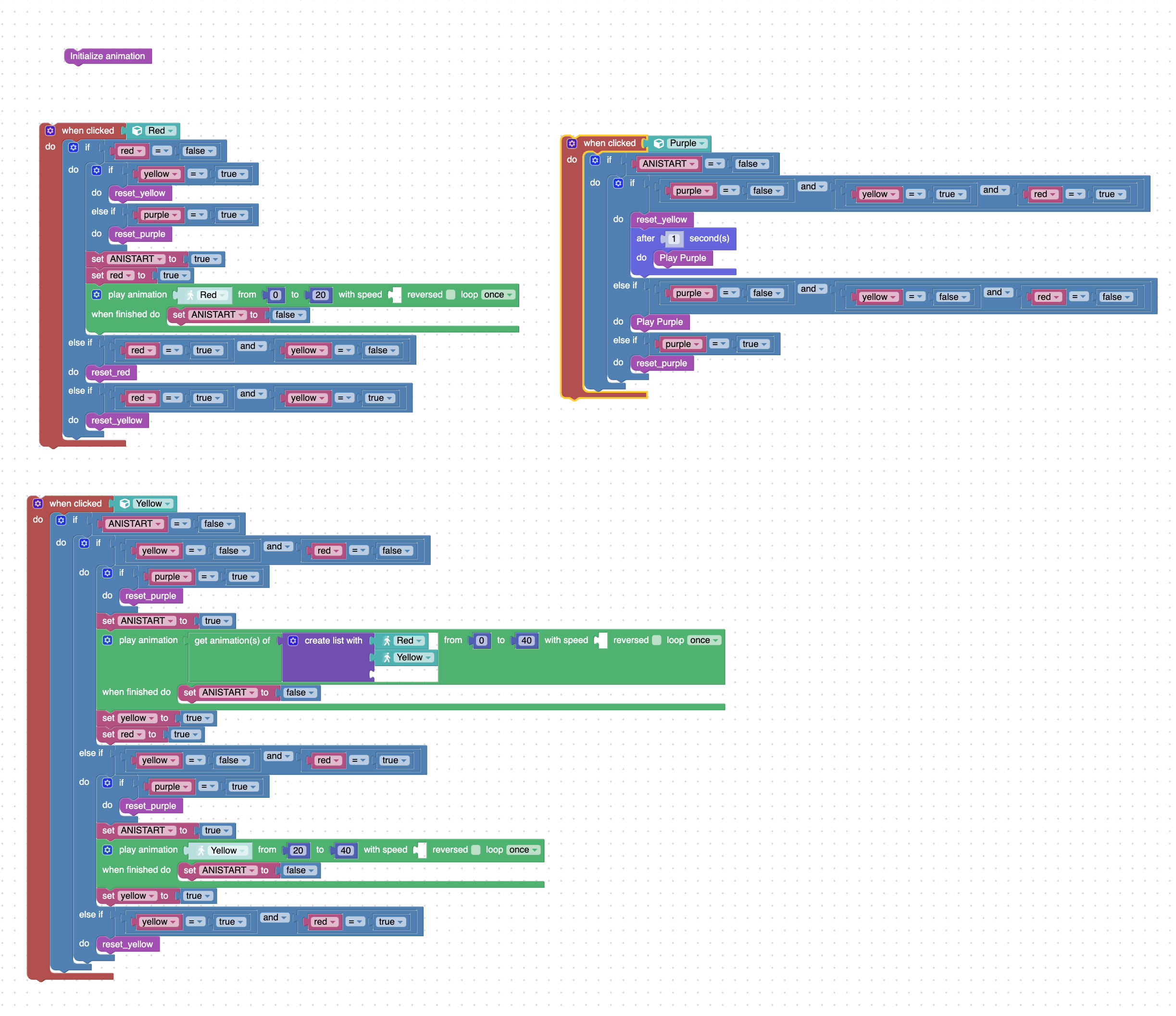
Task: Open Yellow object dropdown in 'when clicked' block
Action: pyautogui.click(x=153, y=503)
